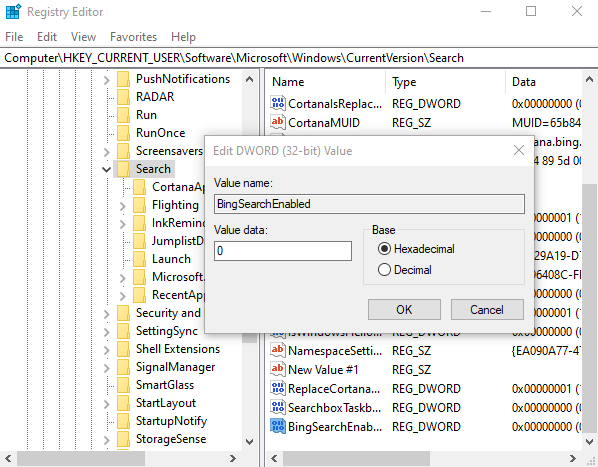The image size is (598, 467).
Task: Expand the SignalManager key
Action: [106, 368]
